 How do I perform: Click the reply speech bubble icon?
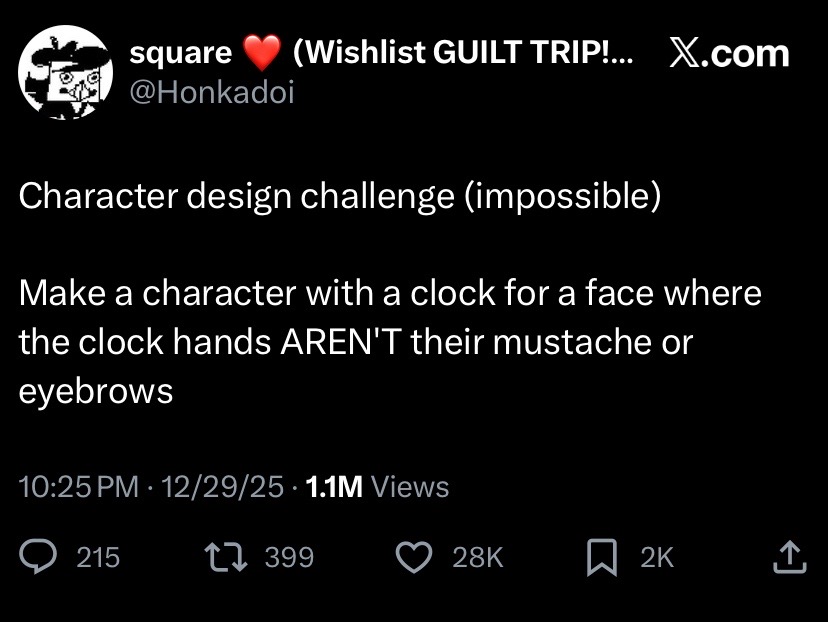(37, 557)
